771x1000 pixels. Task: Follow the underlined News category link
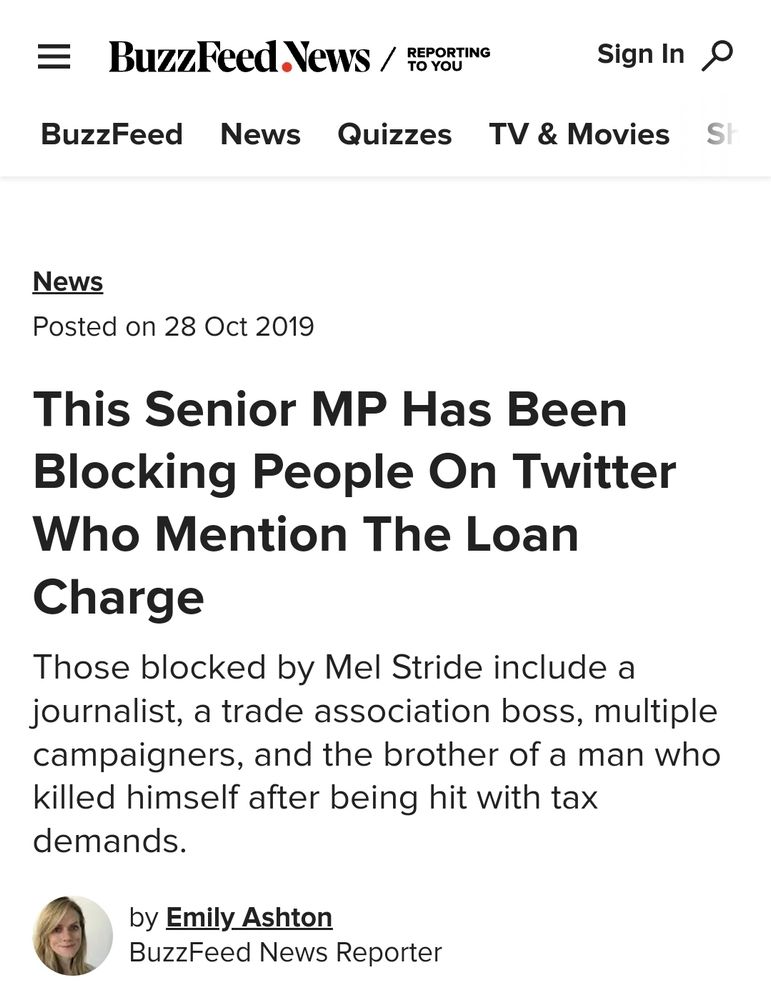pyautogui.click(x=68, y=282)
